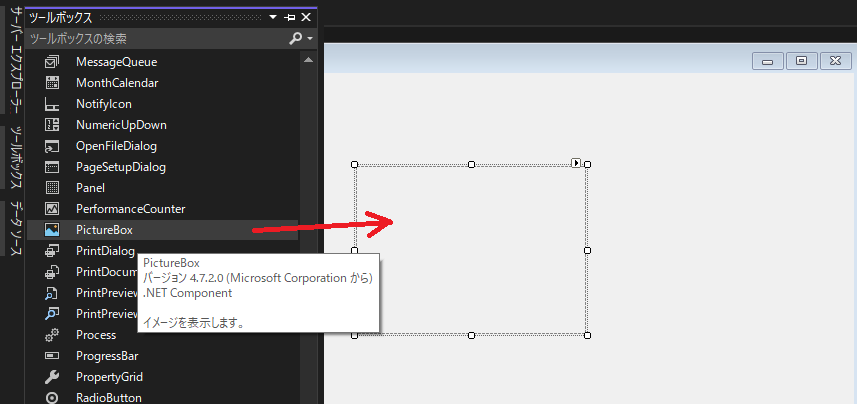
Task: Toggle the toolbox auto-hide pin
Action: point(291,17)
